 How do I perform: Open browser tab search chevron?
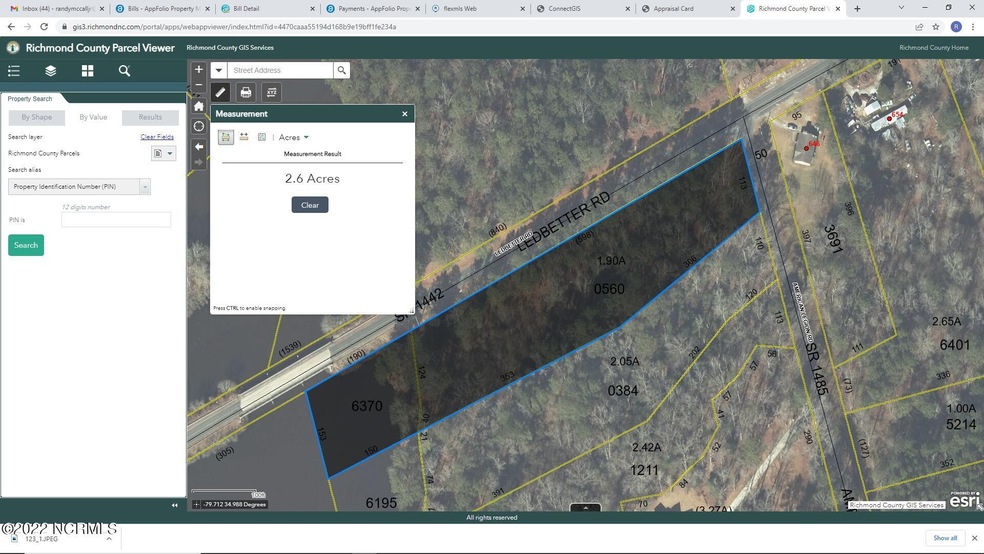tap(901, 8)
